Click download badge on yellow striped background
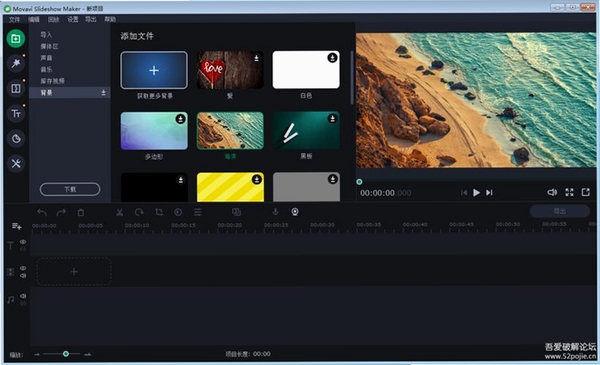600x365 pixels. 256,179
